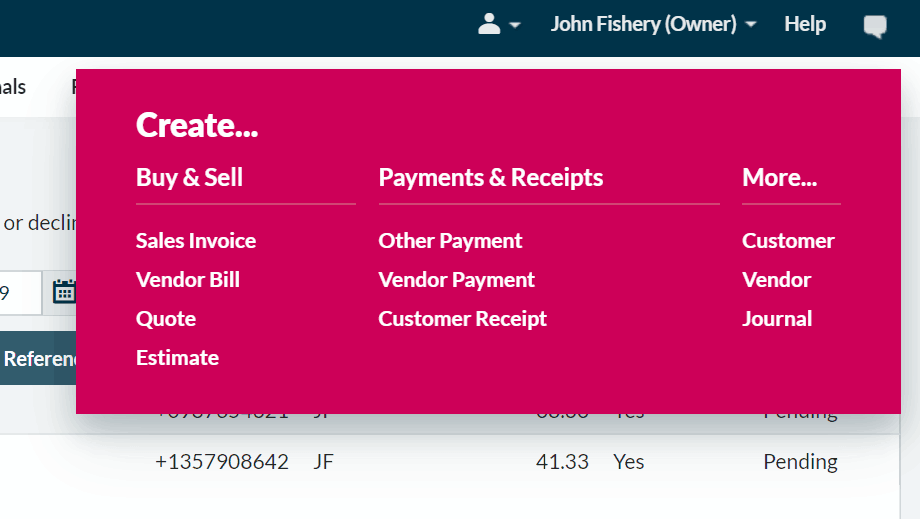Expand the arrow beside the user icon

click(x=515, y=25)
